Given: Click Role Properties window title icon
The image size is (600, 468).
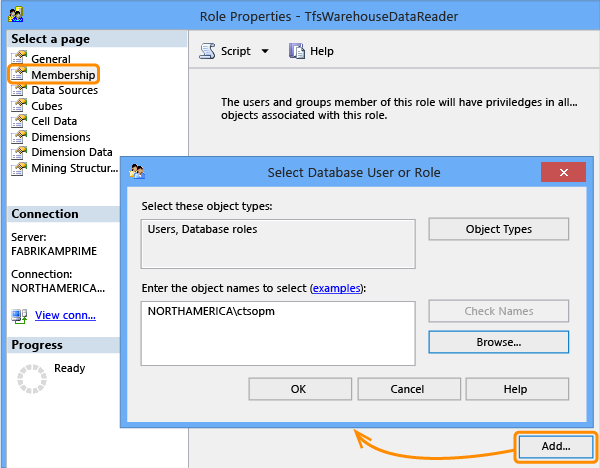Looking at the screenshot, I should coord(16,15).
